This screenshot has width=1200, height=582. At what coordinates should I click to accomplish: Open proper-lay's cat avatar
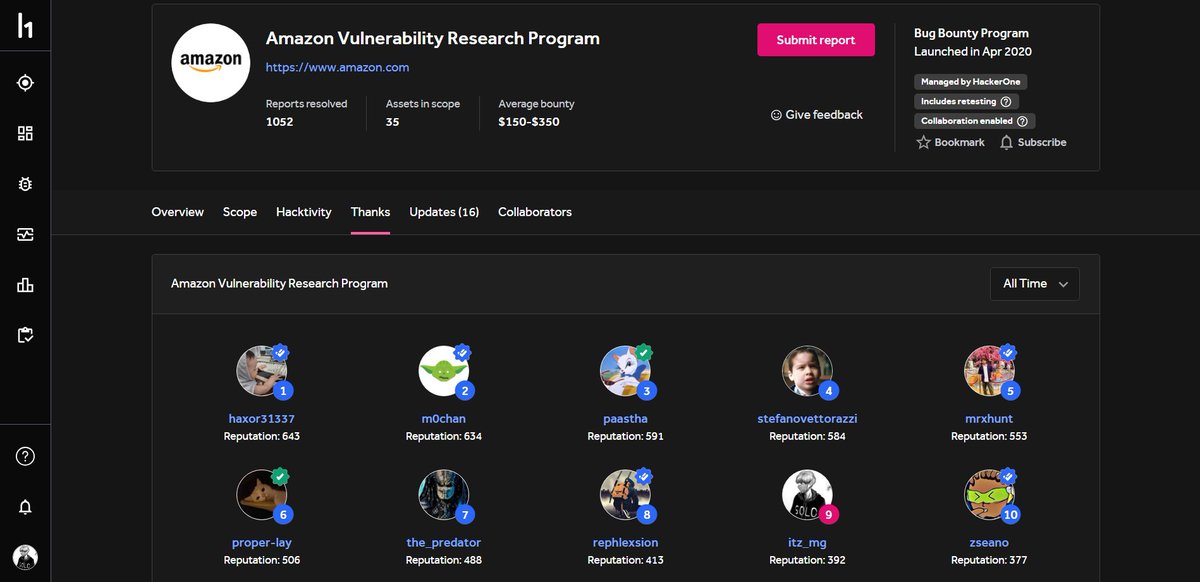[x=262, y=495]
